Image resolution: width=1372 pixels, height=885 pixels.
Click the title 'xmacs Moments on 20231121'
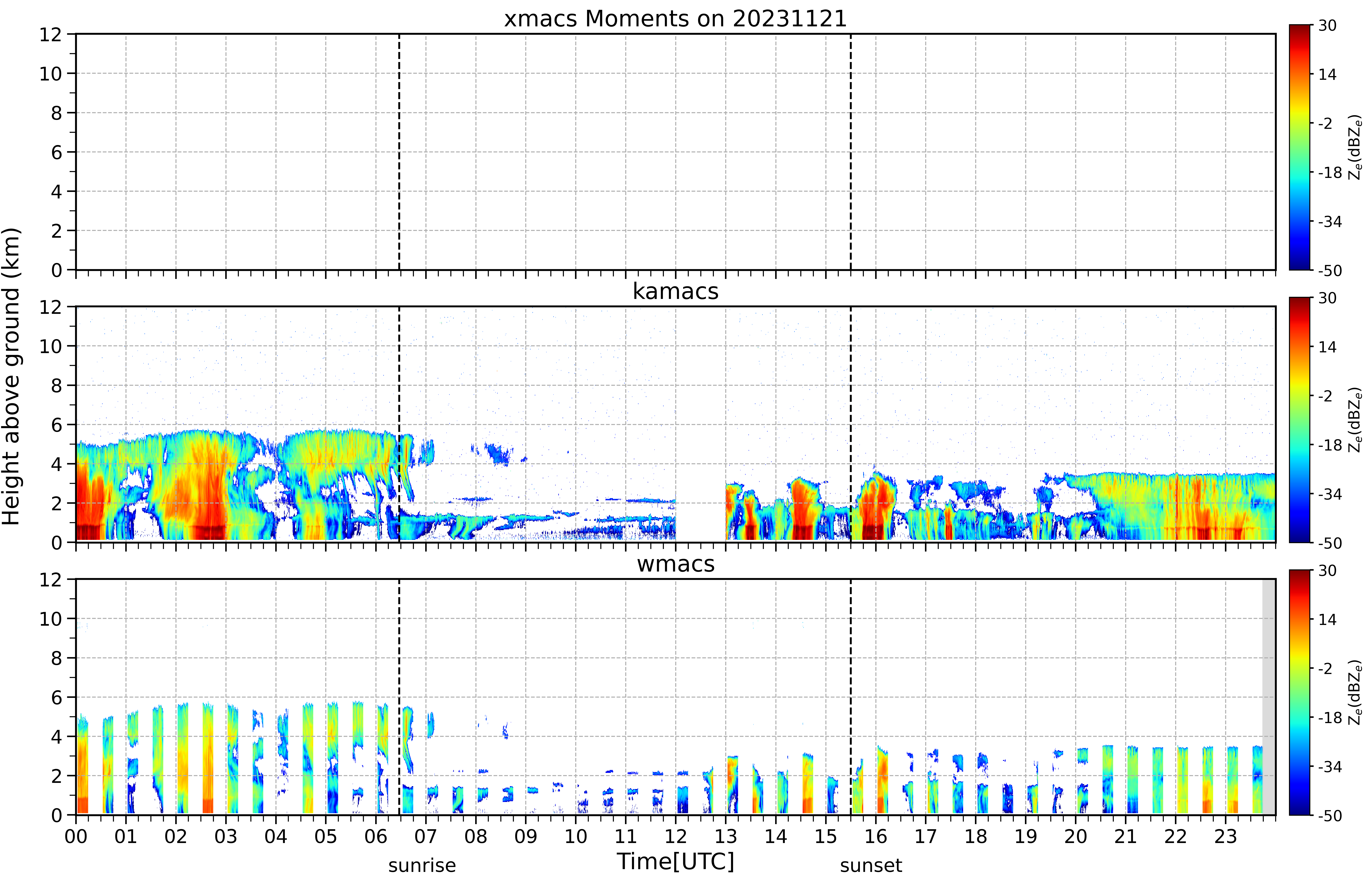(x=675, y=18)
